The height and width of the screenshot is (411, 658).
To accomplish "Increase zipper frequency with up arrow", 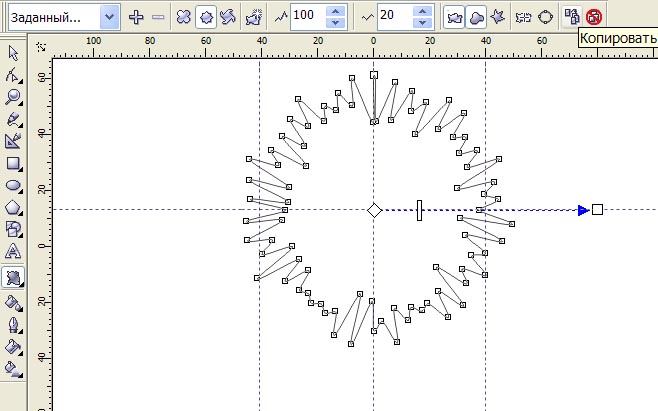I will pyautogui.click(x=423, y=11).
